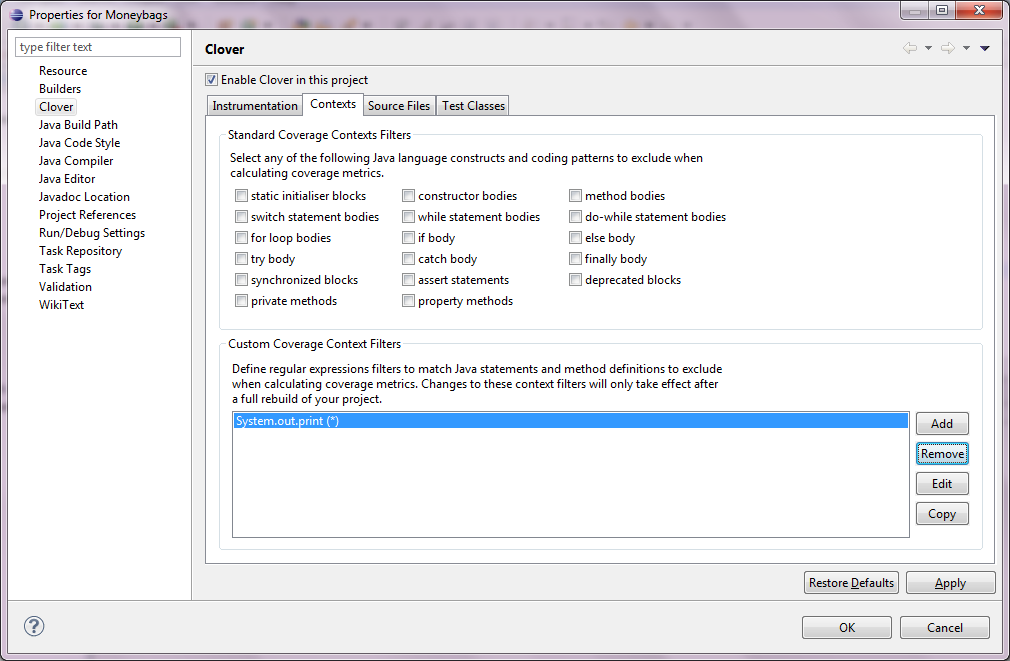Image resolution: width=1010 pixels, height=661 pixels.
Task: Click the help question mark icon
Action: click(34, 627)
